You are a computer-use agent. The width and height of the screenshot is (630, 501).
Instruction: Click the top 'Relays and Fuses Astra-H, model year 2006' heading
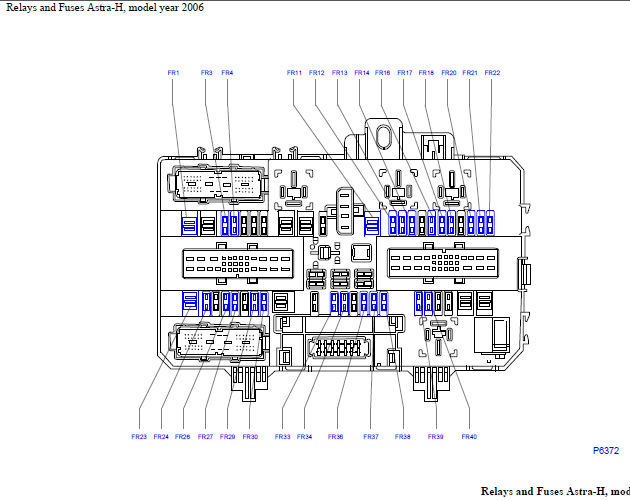[105, 8]
